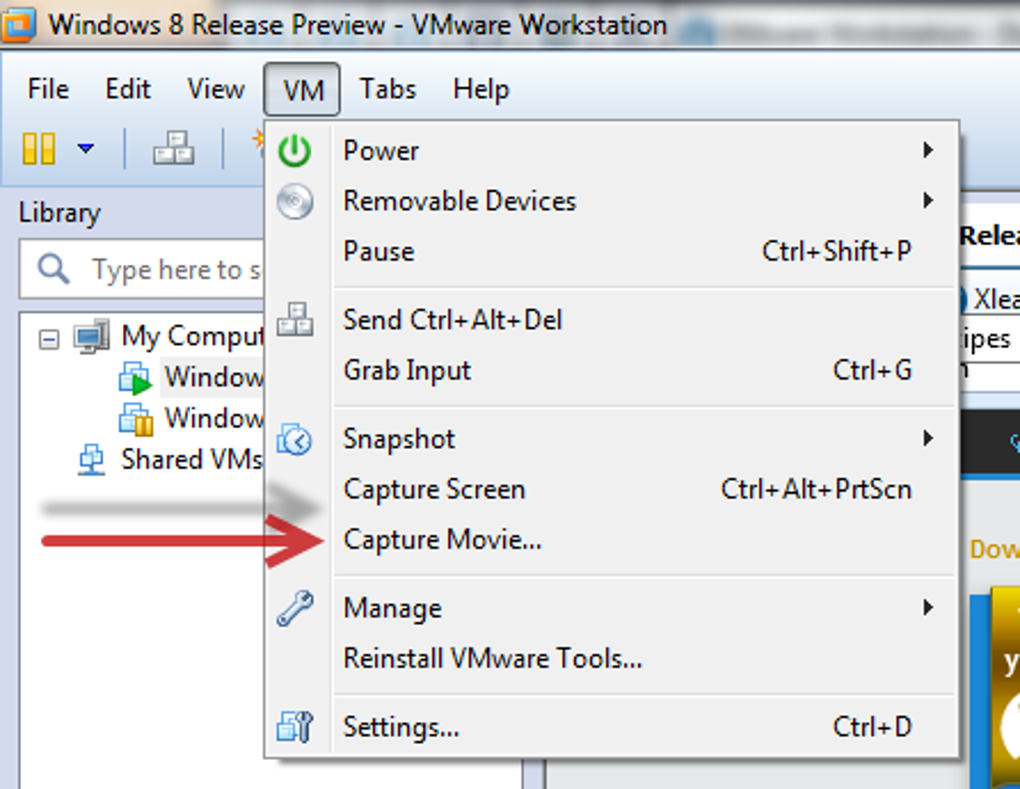Screen dimensions: 1020x789
Task: Open the power options dropdown arrow in toolbar
Action: [x=86, y=149]
